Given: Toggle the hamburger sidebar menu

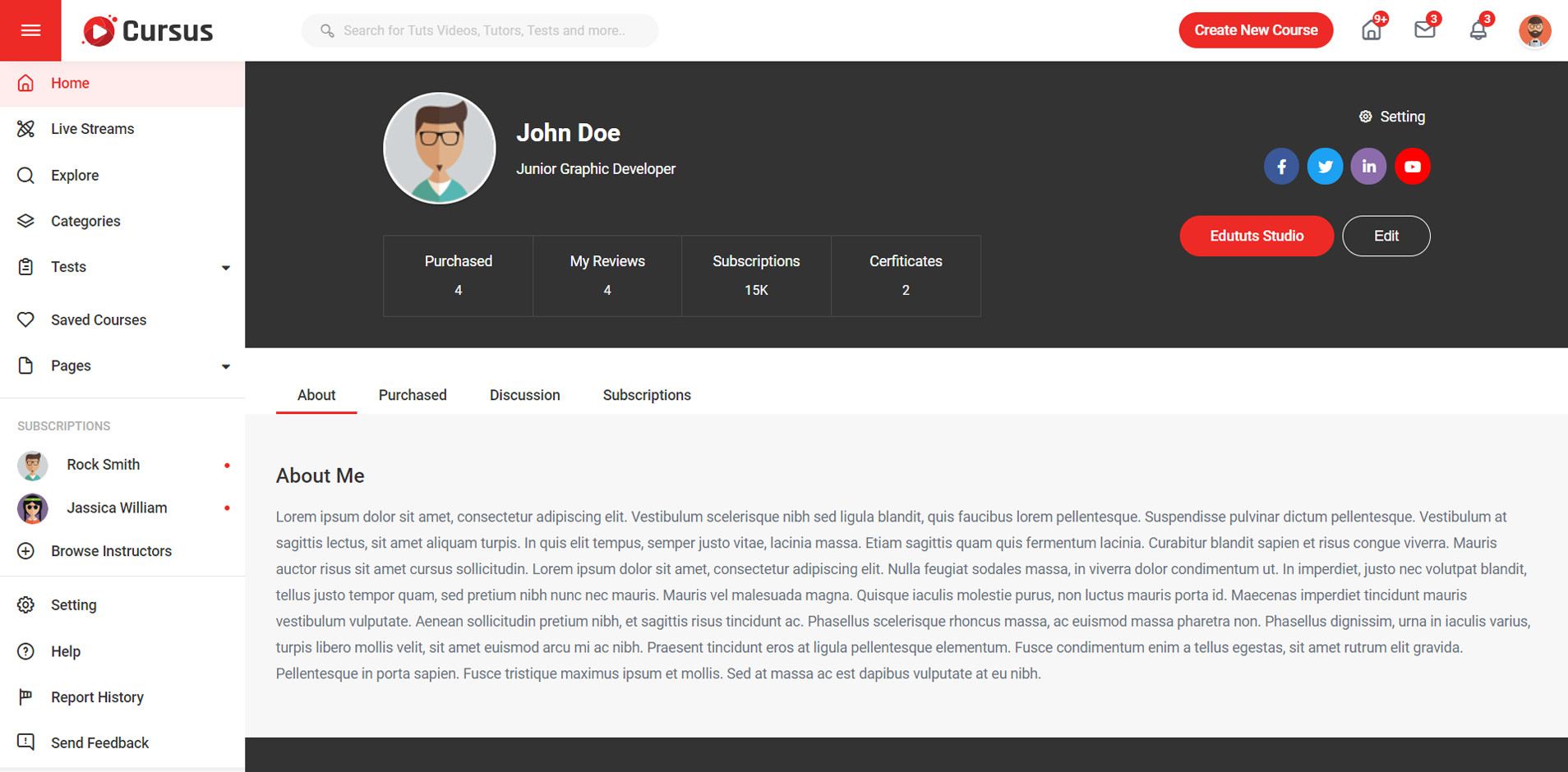Looking at the screenshot, I should 30,30.
